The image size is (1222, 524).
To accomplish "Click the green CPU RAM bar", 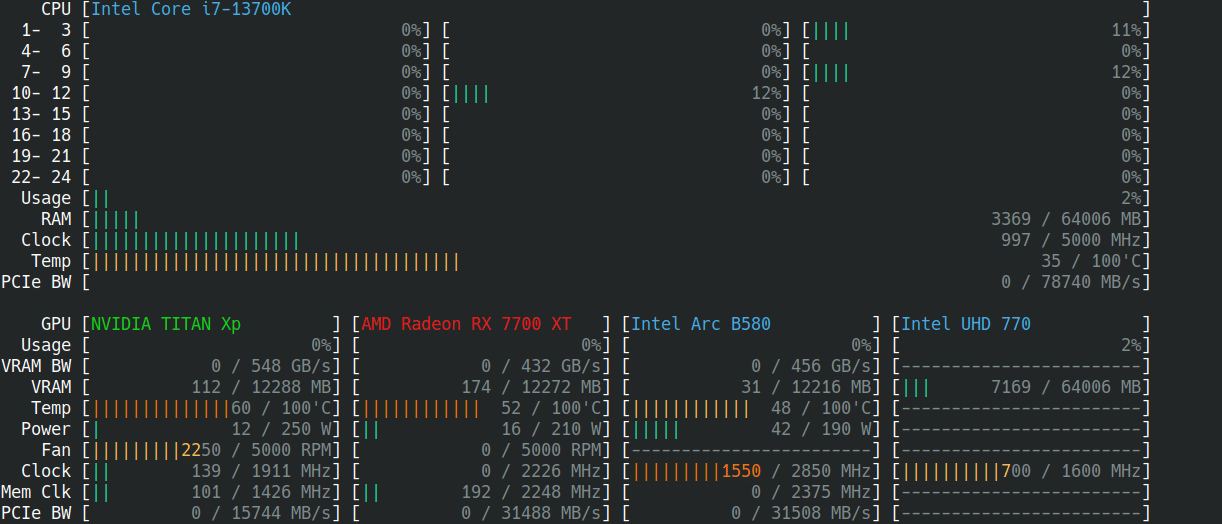I will click(116, 219).
